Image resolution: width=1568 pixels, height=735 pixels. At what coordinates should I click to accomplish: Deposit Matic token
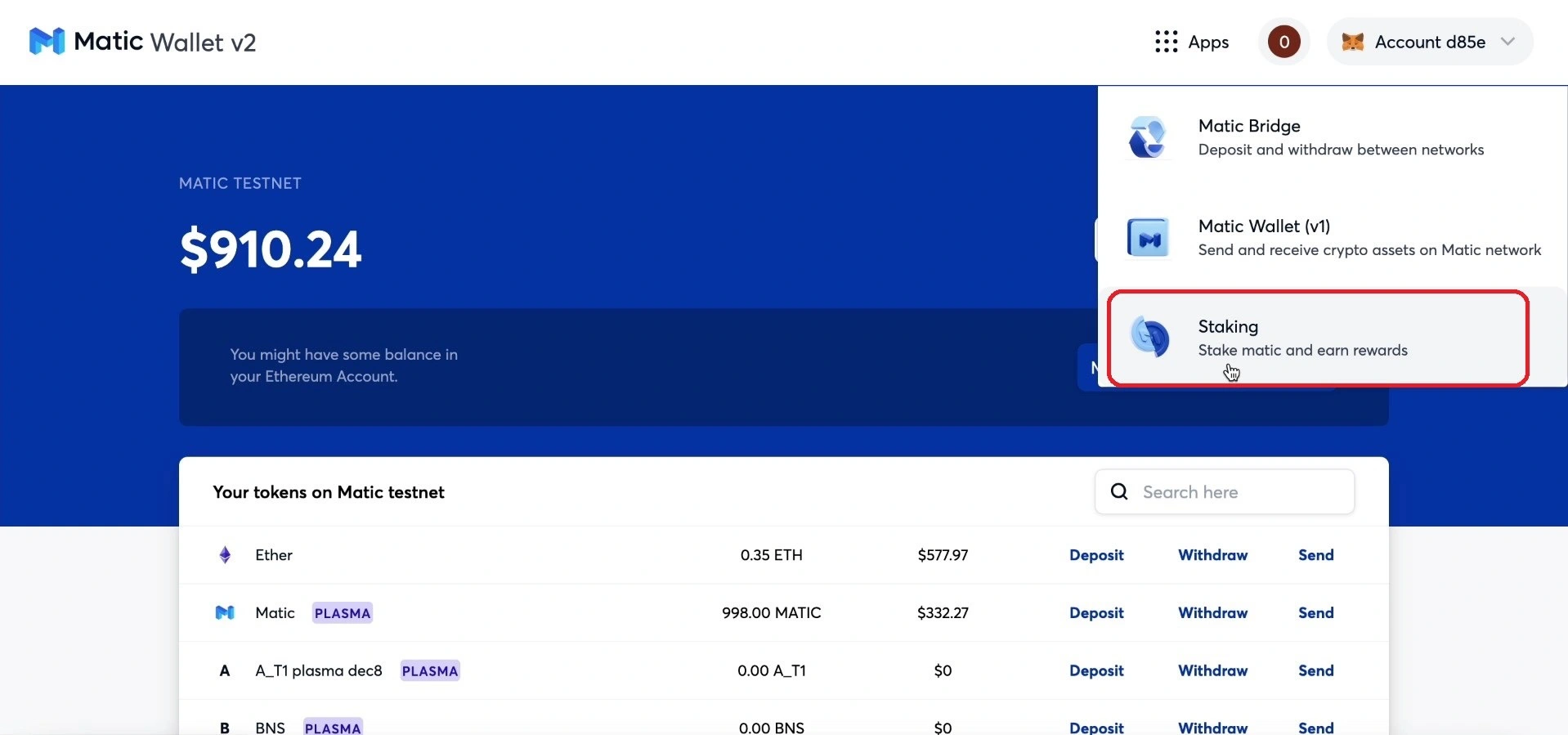coord(1096,612)
